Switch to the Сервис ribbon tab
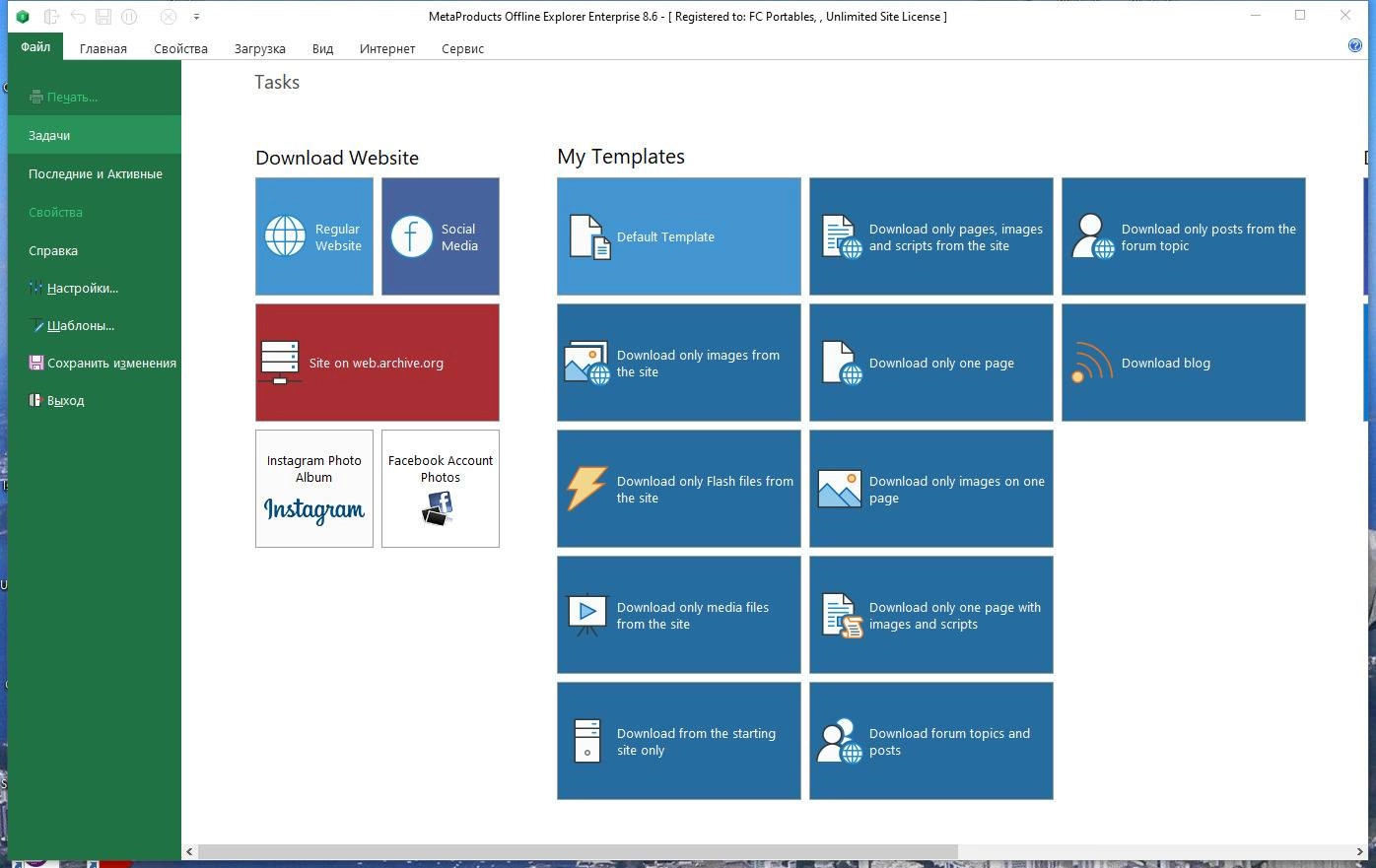 (462, 48)
